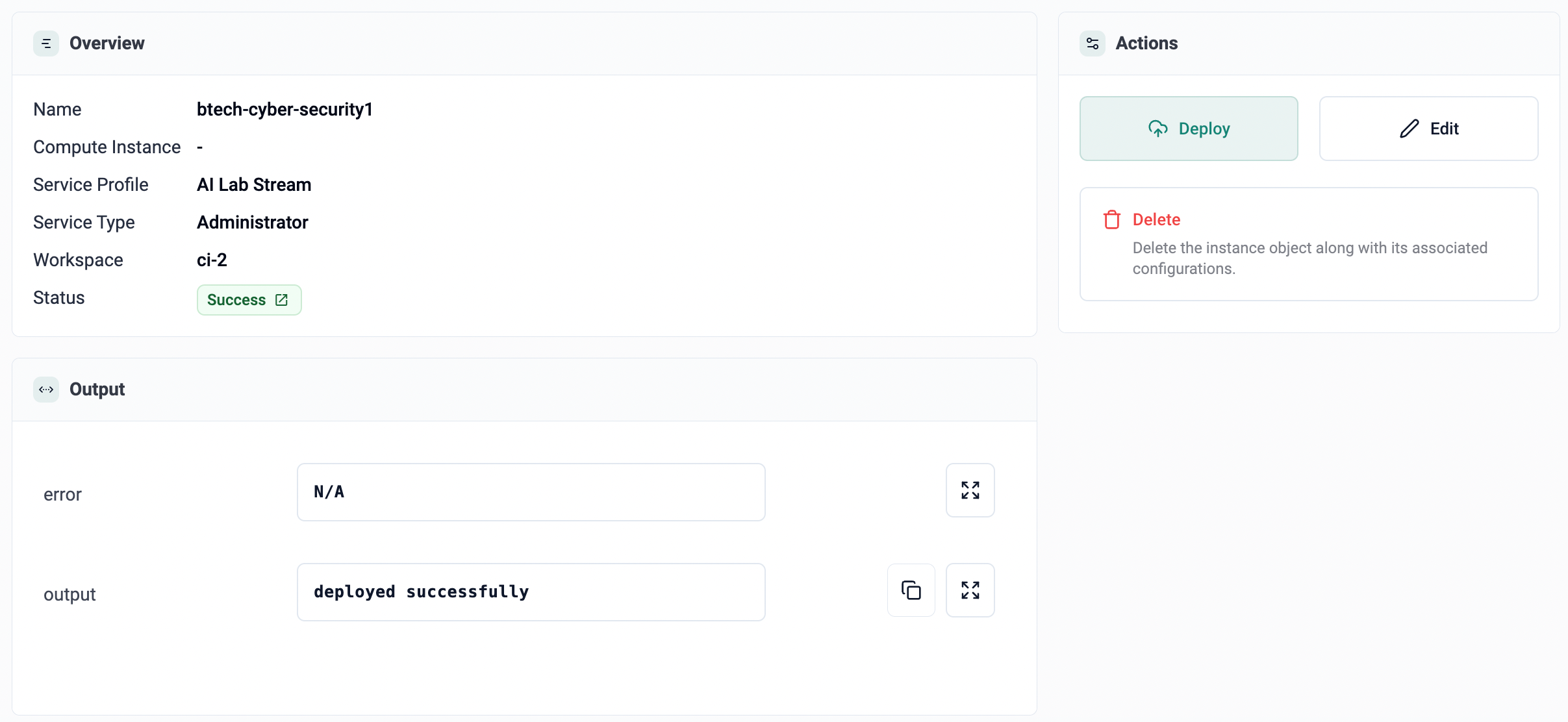Click the Overview section header icon

click(x=46, y=44)
